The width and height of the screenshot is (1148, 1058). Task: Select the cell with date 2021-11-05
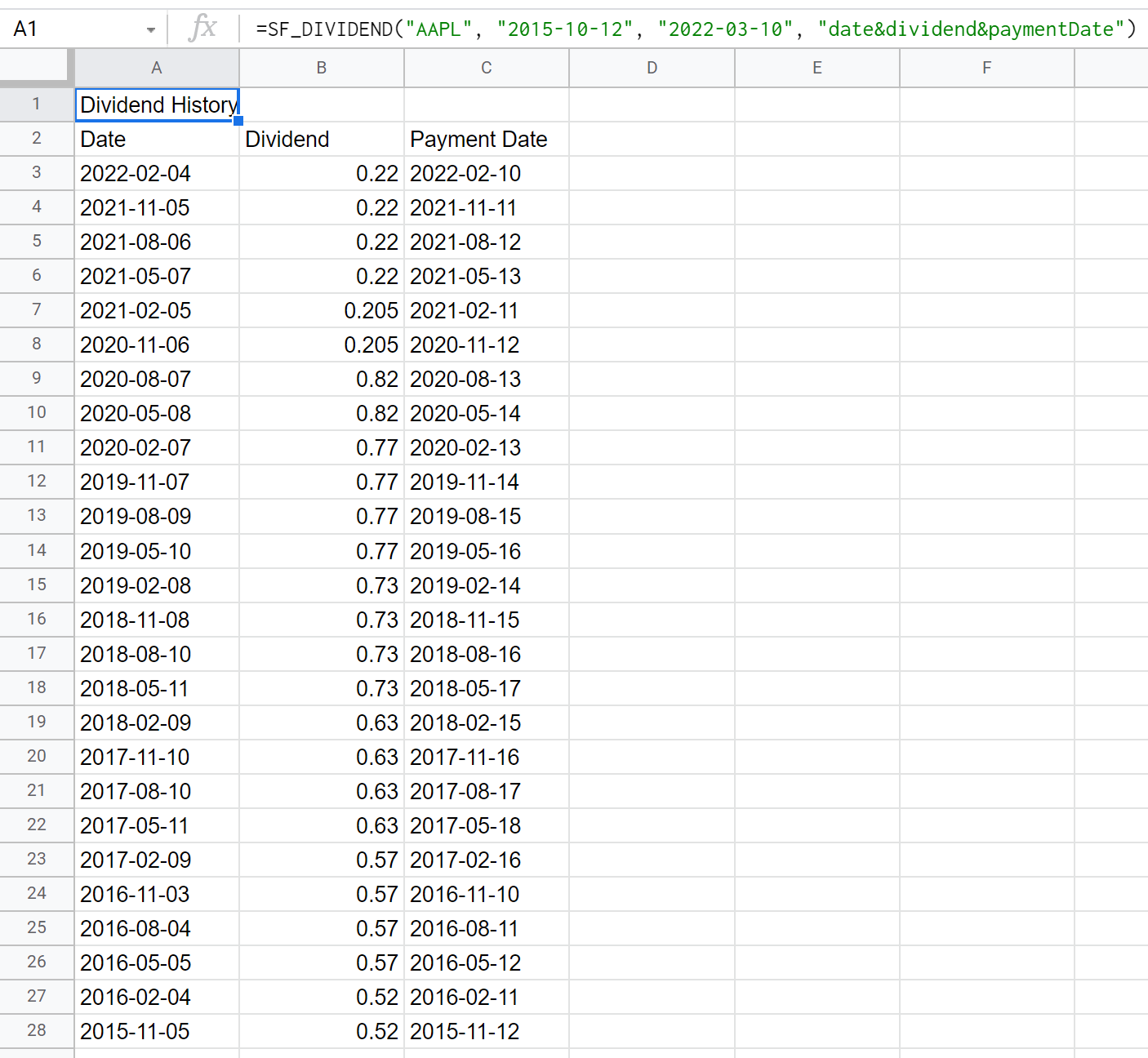157,207
